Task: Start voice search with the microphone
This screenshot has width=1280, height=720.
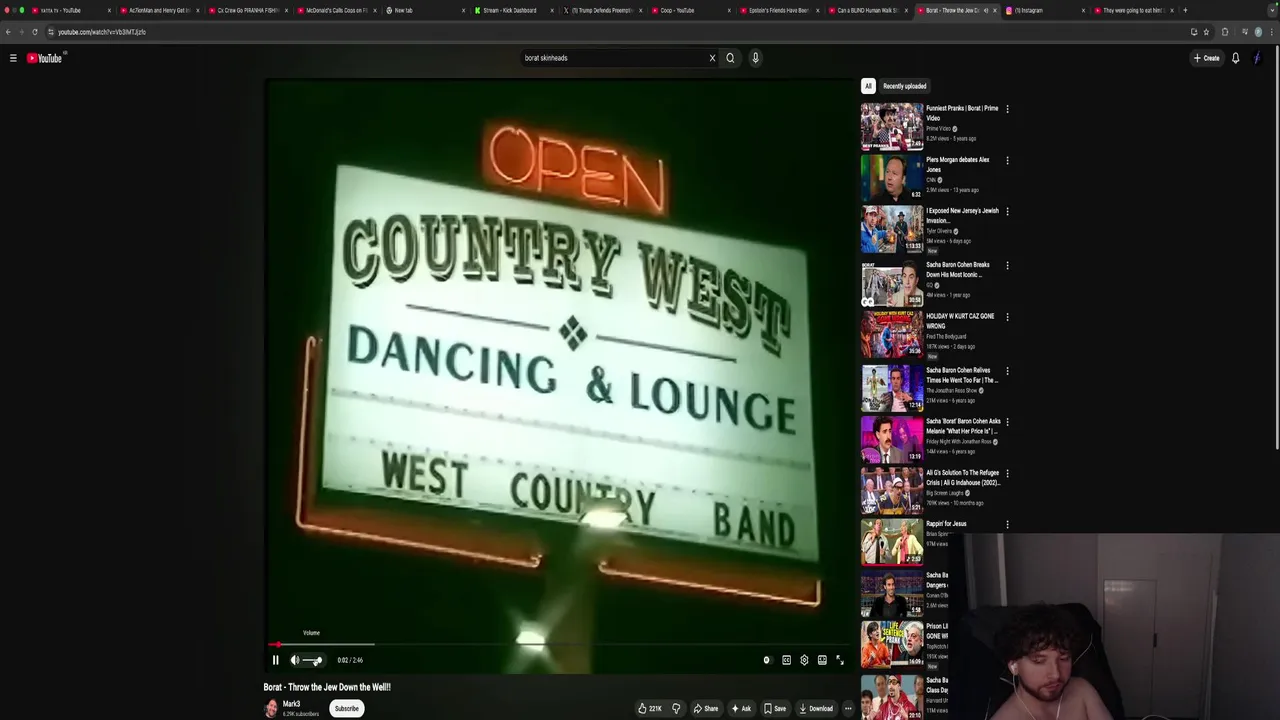Action: [755, 58]
